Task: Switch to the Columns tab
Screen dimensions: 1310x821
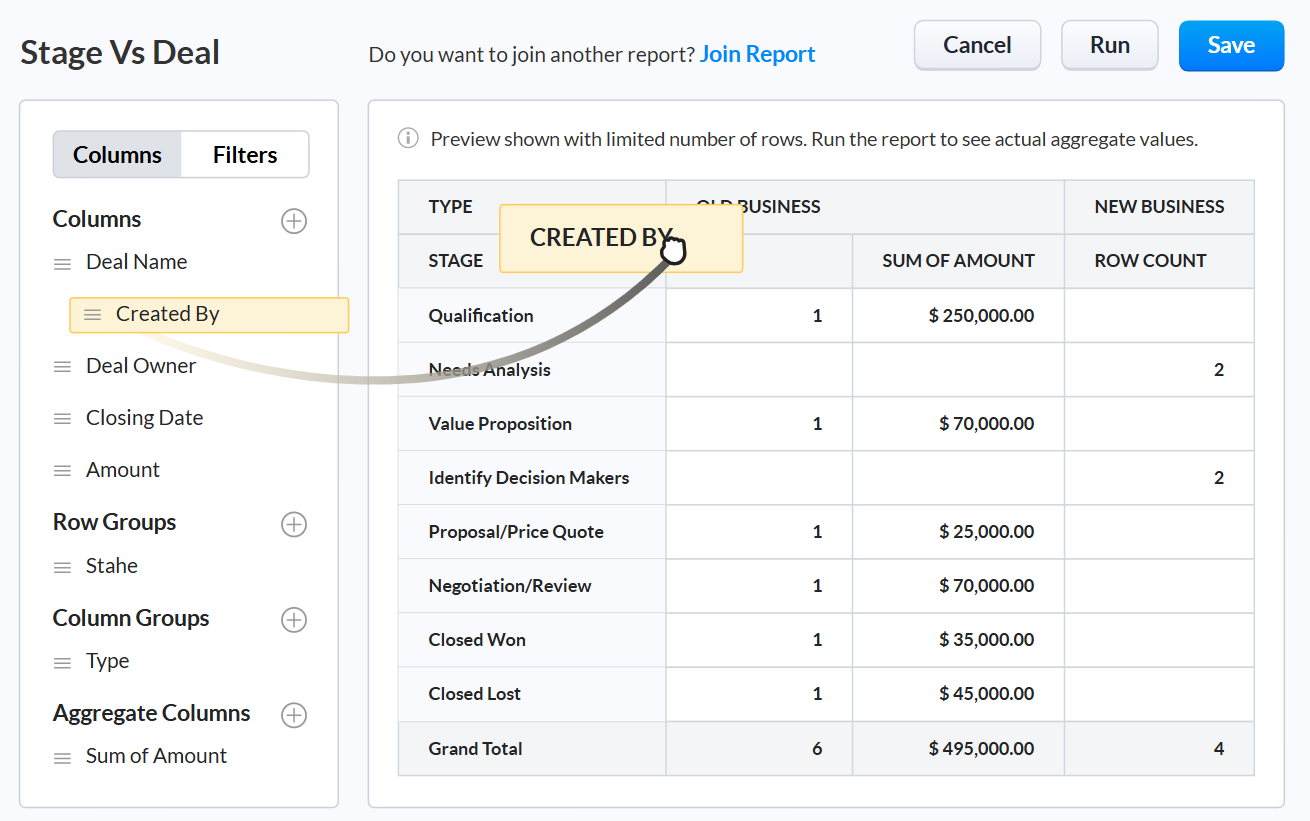Action: 117,154
